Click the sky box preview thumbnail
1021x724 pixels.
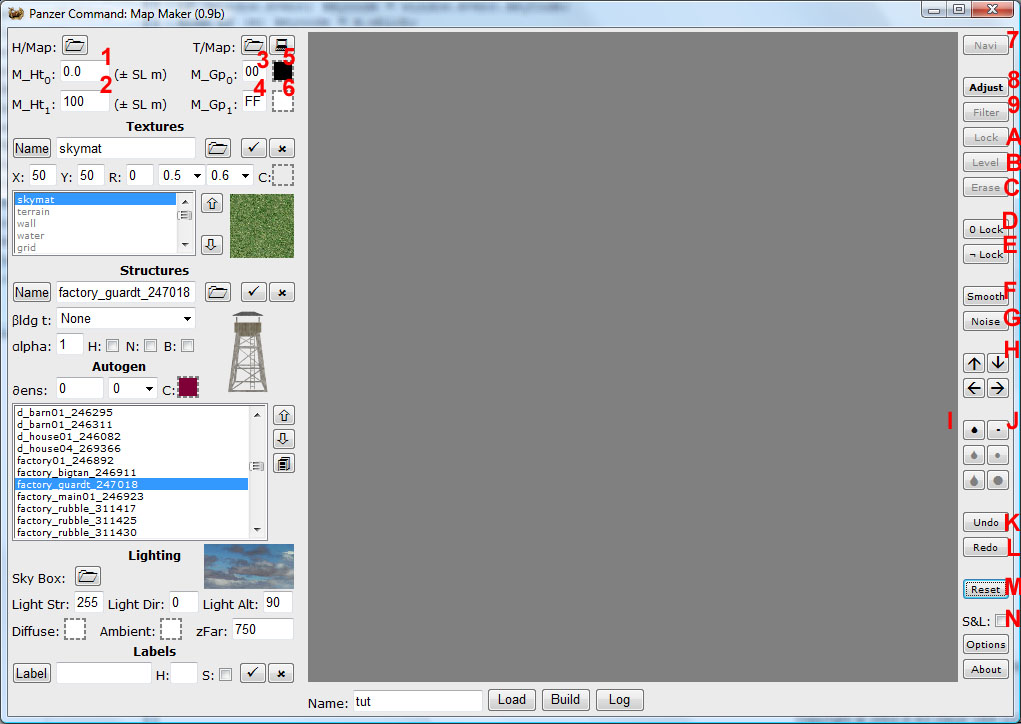pos(249,566)
